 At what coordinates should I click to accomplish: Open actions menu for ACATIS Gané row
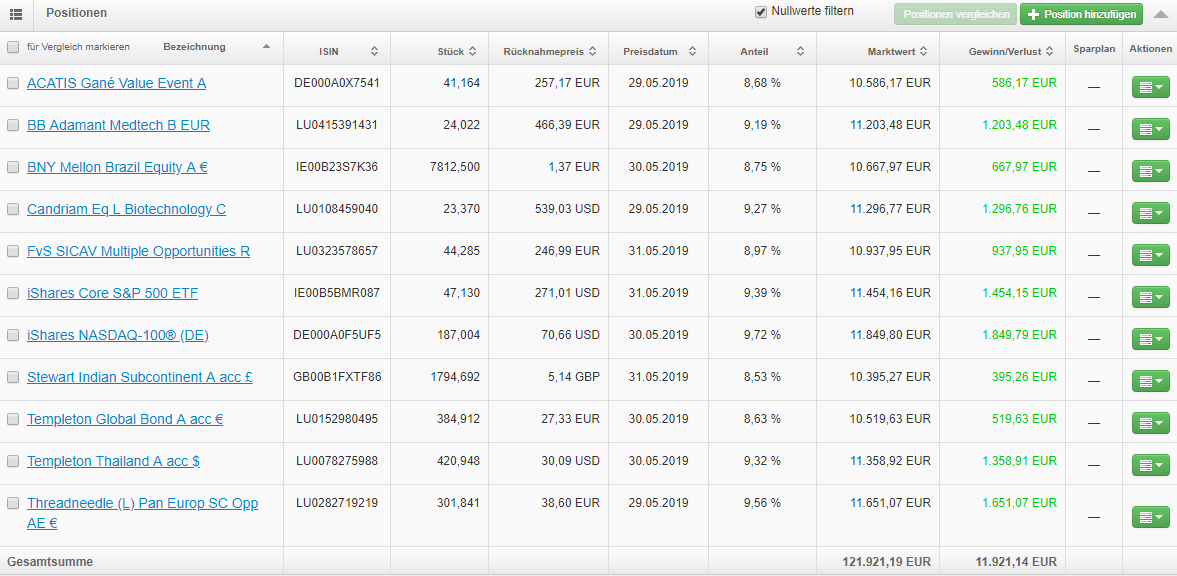click(x=1150, y=88)
